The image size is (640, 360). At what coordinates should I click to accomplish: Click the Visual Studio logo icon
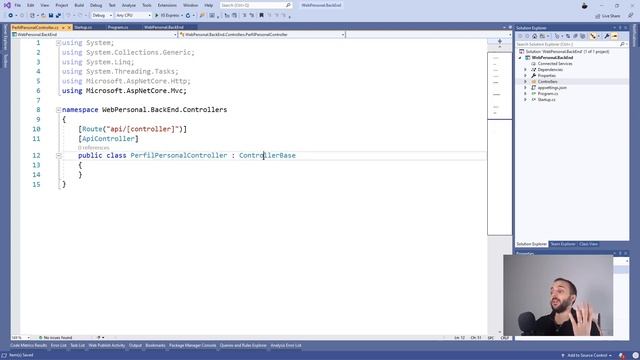coord(7,5)
